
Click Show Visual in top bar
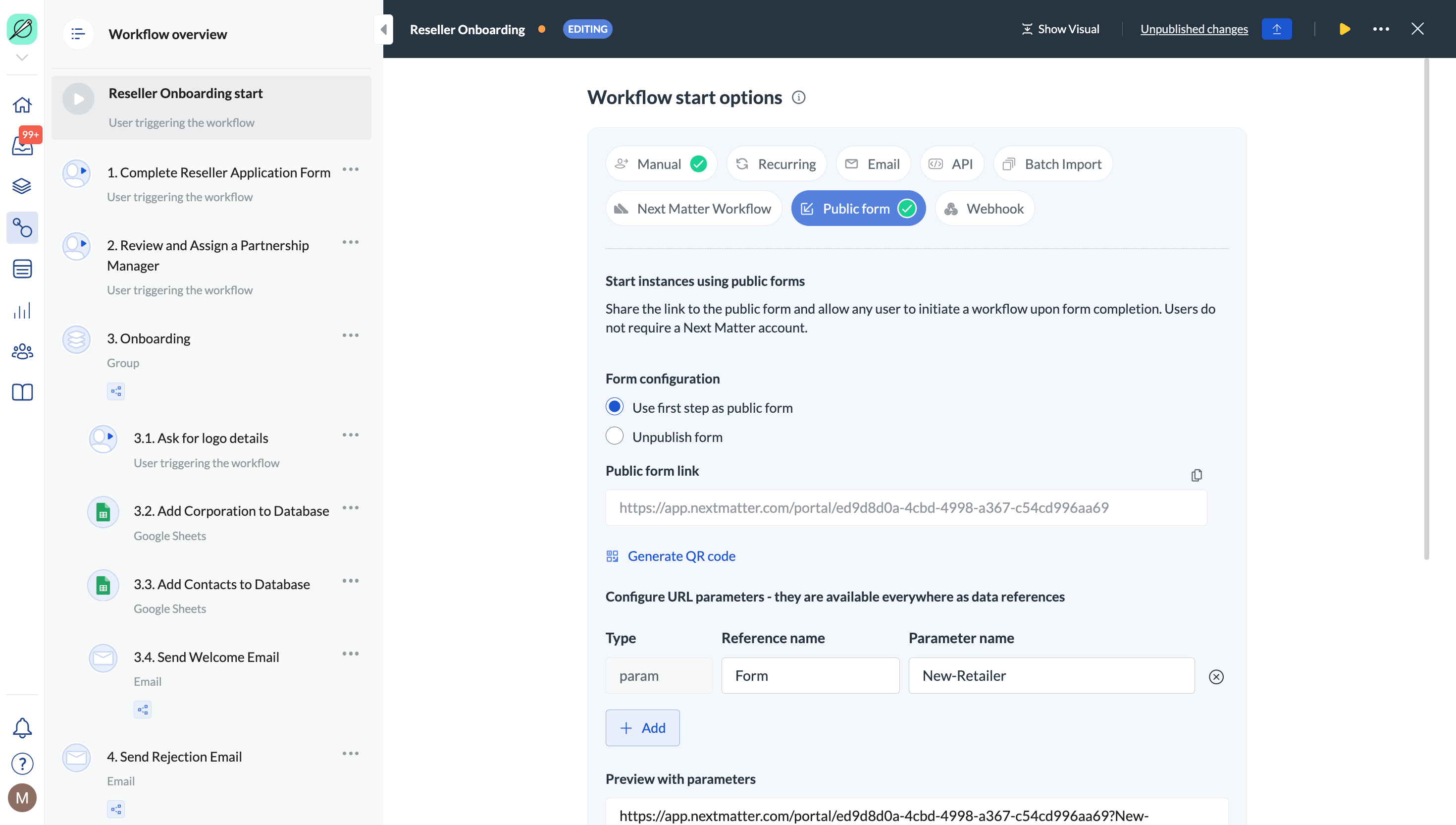(1060, 29)
